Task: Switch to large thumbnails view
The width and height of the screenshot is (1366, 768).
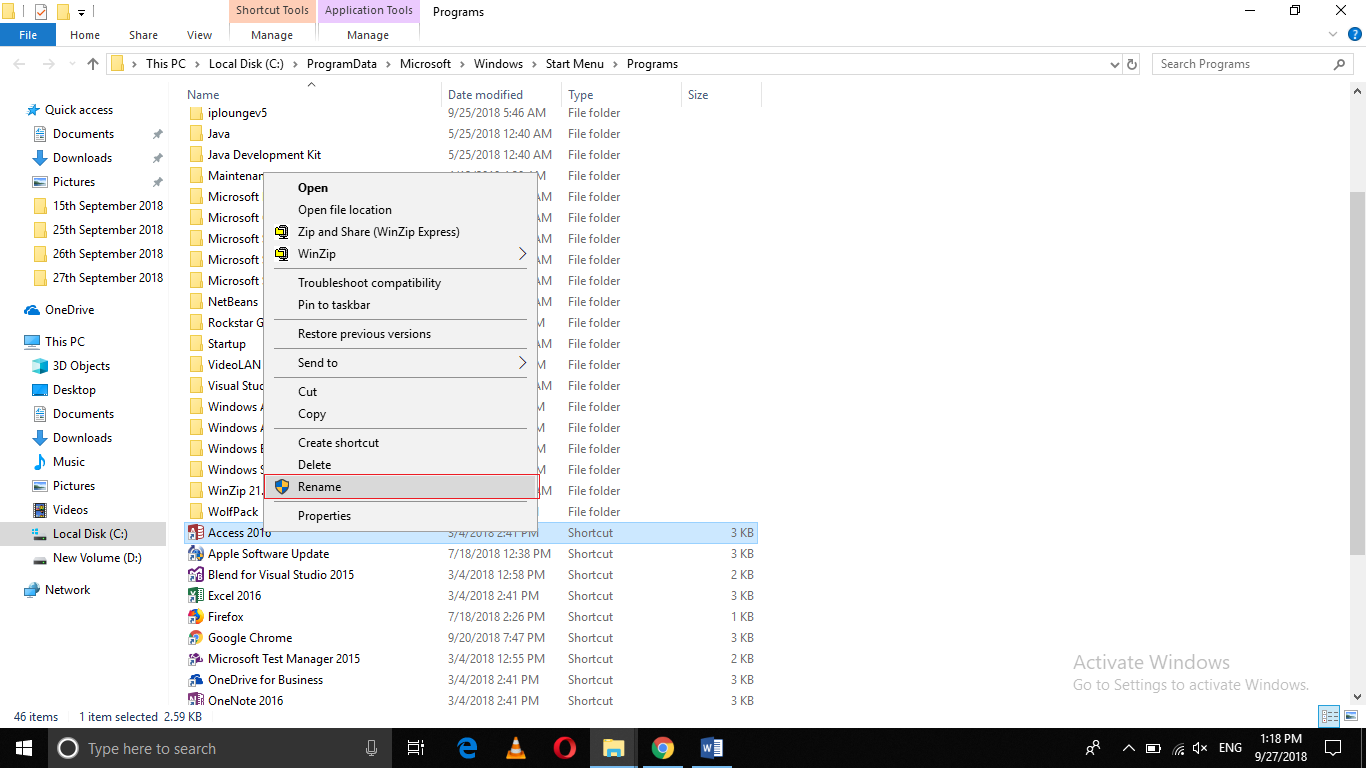Action: 1352,716
